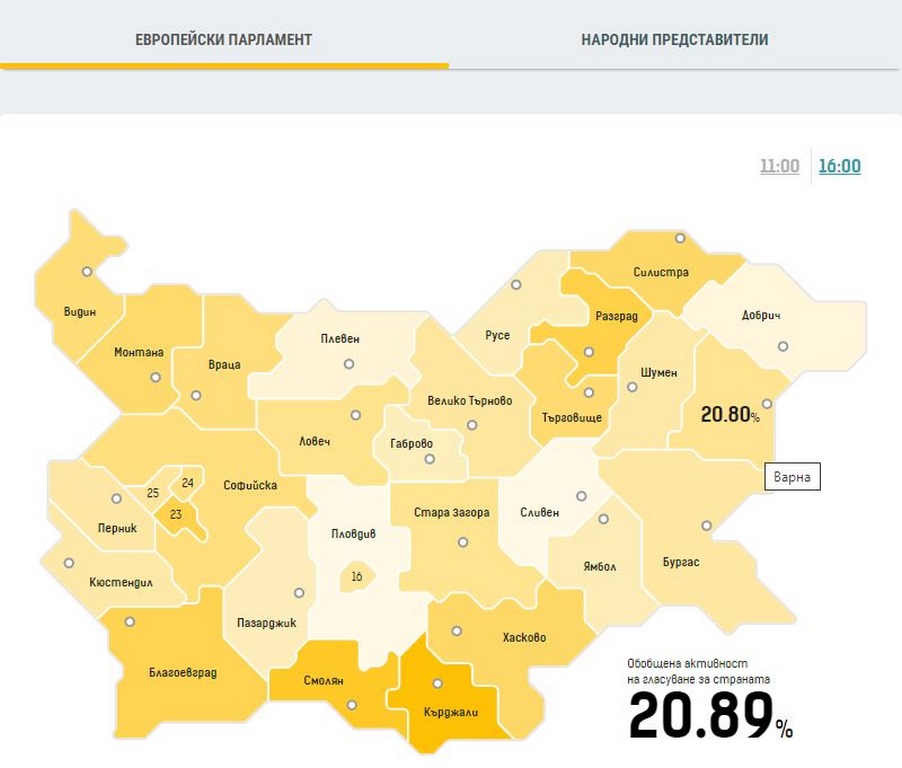Select district 16 inside Пловдив
This screenshot has width=902, height=768.
click(x=356, y=577)
